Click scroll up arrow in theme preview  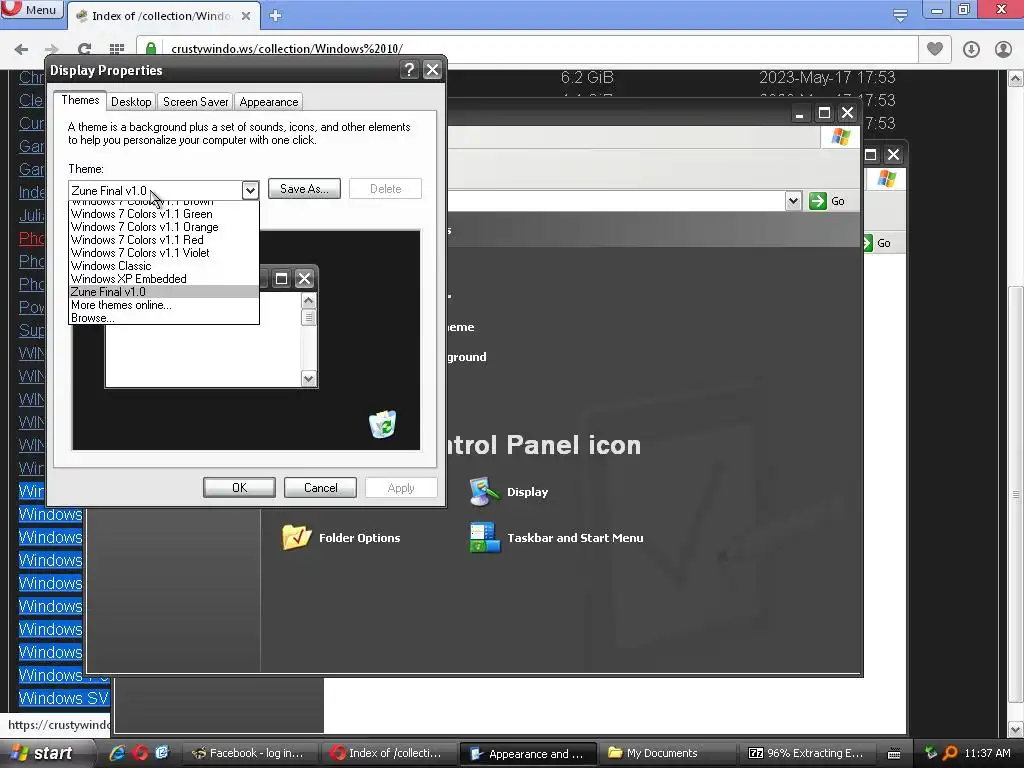[x=308, y=300]
